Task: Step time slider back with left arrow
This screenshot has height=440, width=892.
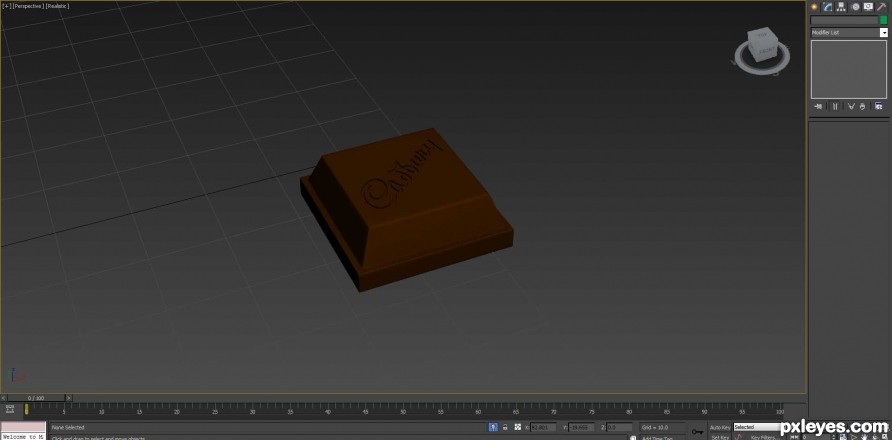Action: (x=3, y=398)
